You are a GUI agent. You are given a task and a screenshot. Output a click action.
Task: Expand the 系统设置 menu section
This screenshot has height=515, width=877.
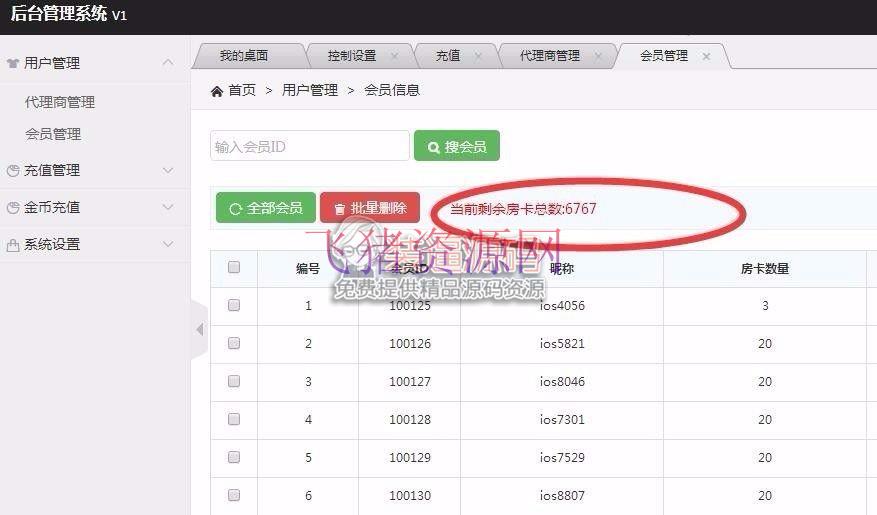click(168, 244)
